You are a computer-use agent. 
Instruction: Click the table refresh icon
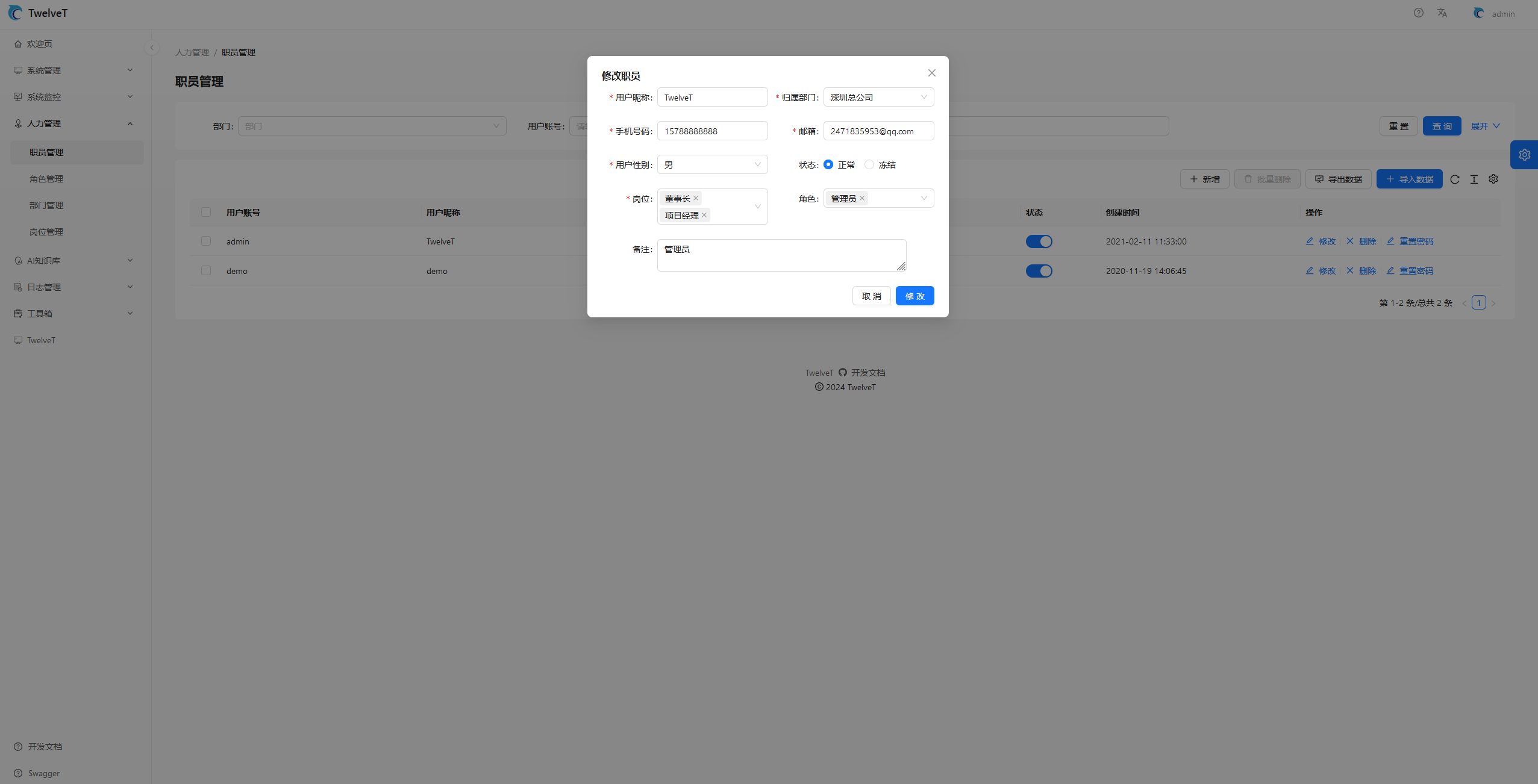1455,179
